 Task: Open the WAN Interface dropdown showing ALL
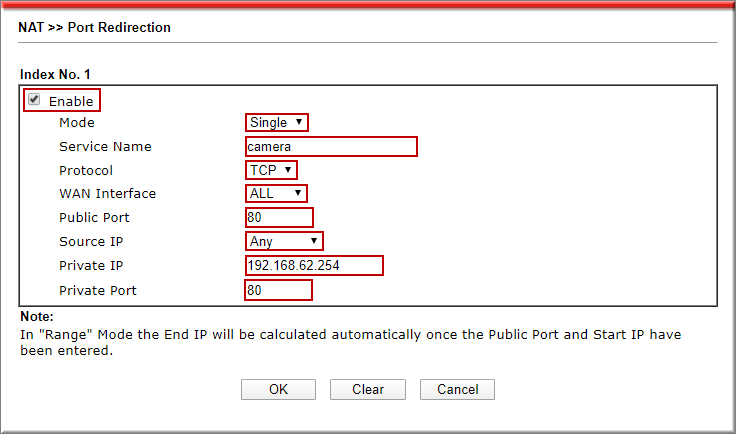pos(276,193)
